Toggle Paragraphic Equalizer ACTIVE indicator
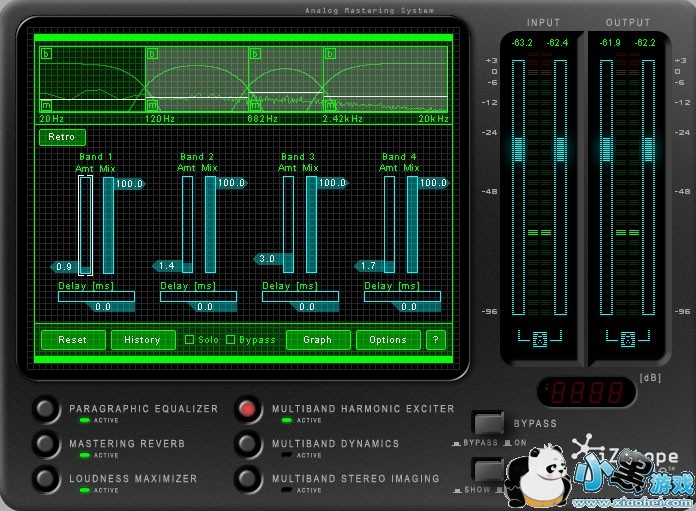The height and width of the screenshot is (511, 696). tap(85, 420)
